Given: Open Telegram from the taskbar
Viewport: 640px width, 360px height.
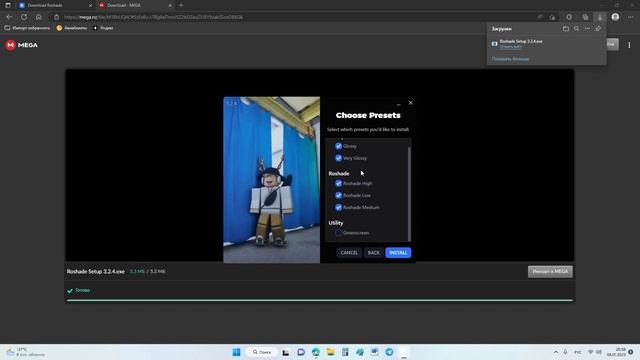Looking at the screenshot, I should [x=389, y=352].
